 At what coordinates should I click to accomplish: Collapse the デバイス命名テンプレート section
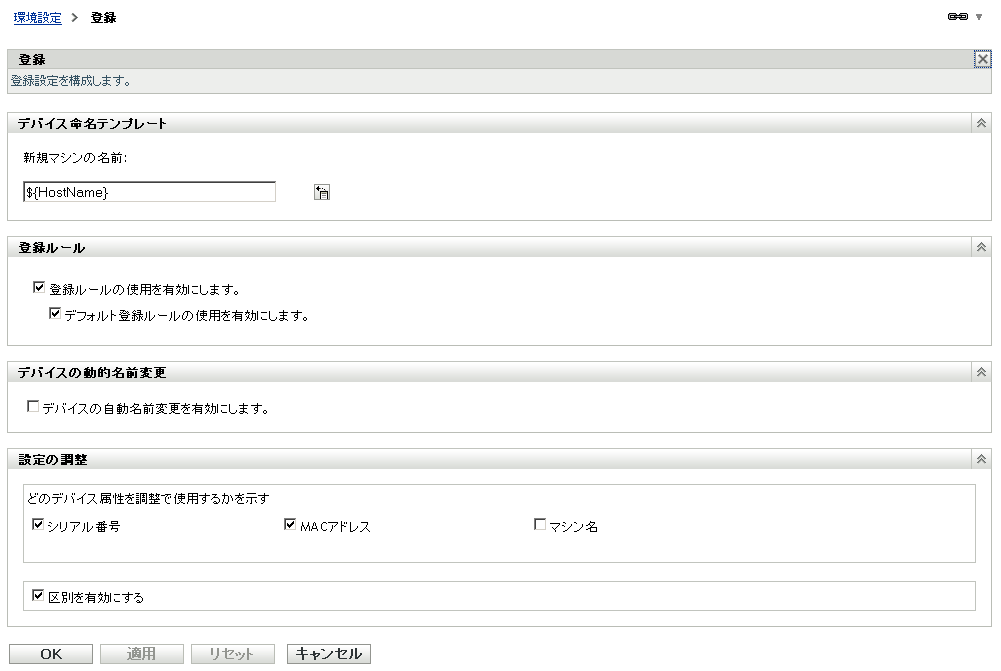[980, 122]
